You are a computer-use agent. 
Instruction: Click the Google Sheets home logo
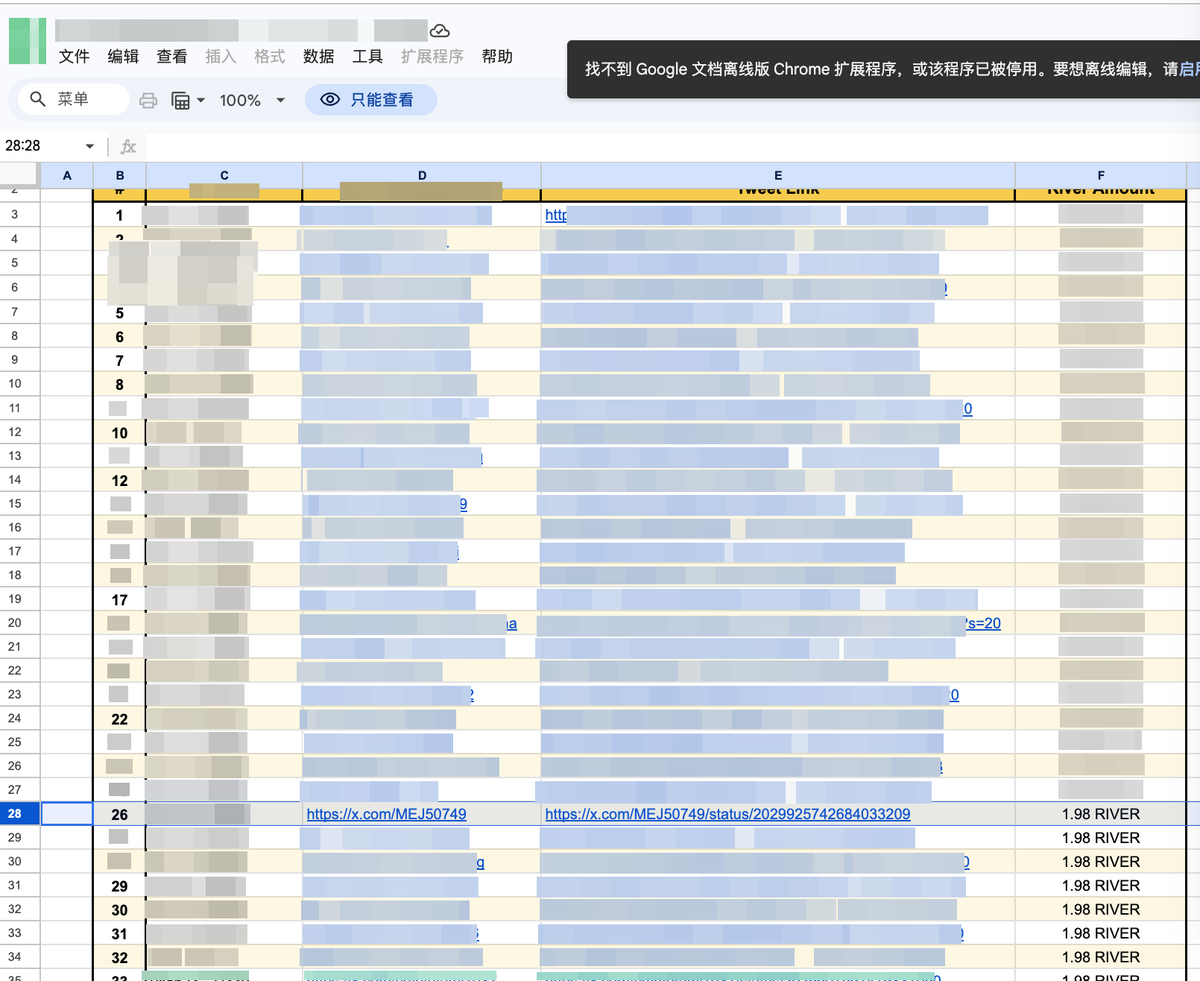click(x=27, y=41)
